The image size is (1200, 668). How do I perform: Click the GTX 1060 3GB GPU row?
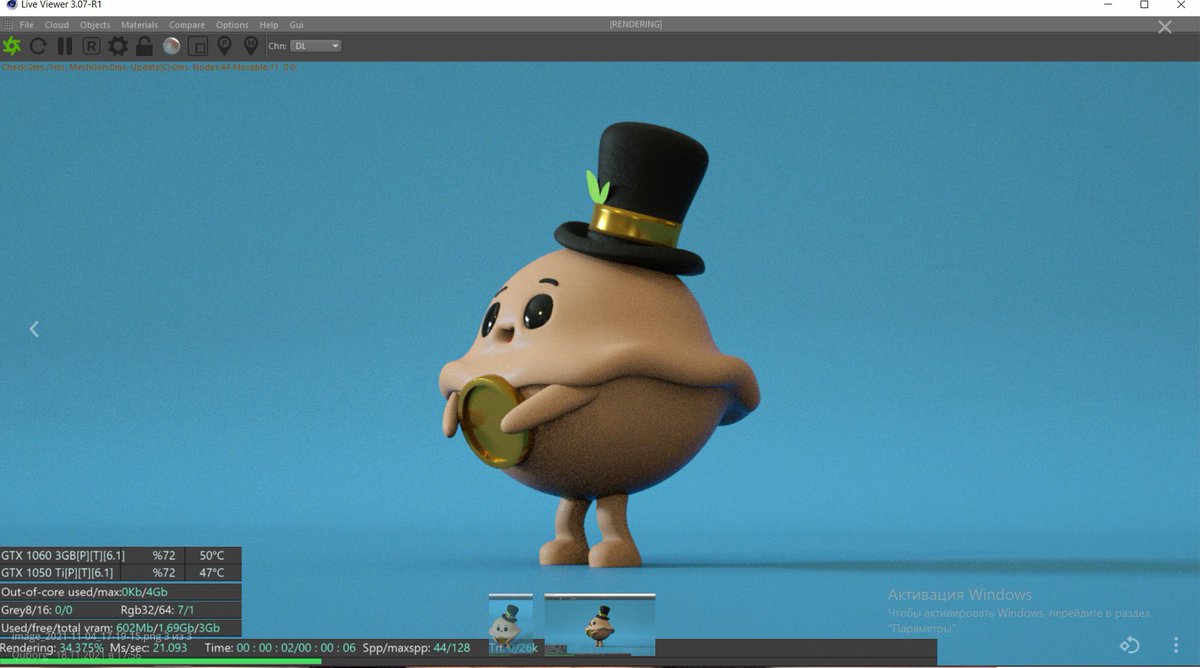click(121, 555)
